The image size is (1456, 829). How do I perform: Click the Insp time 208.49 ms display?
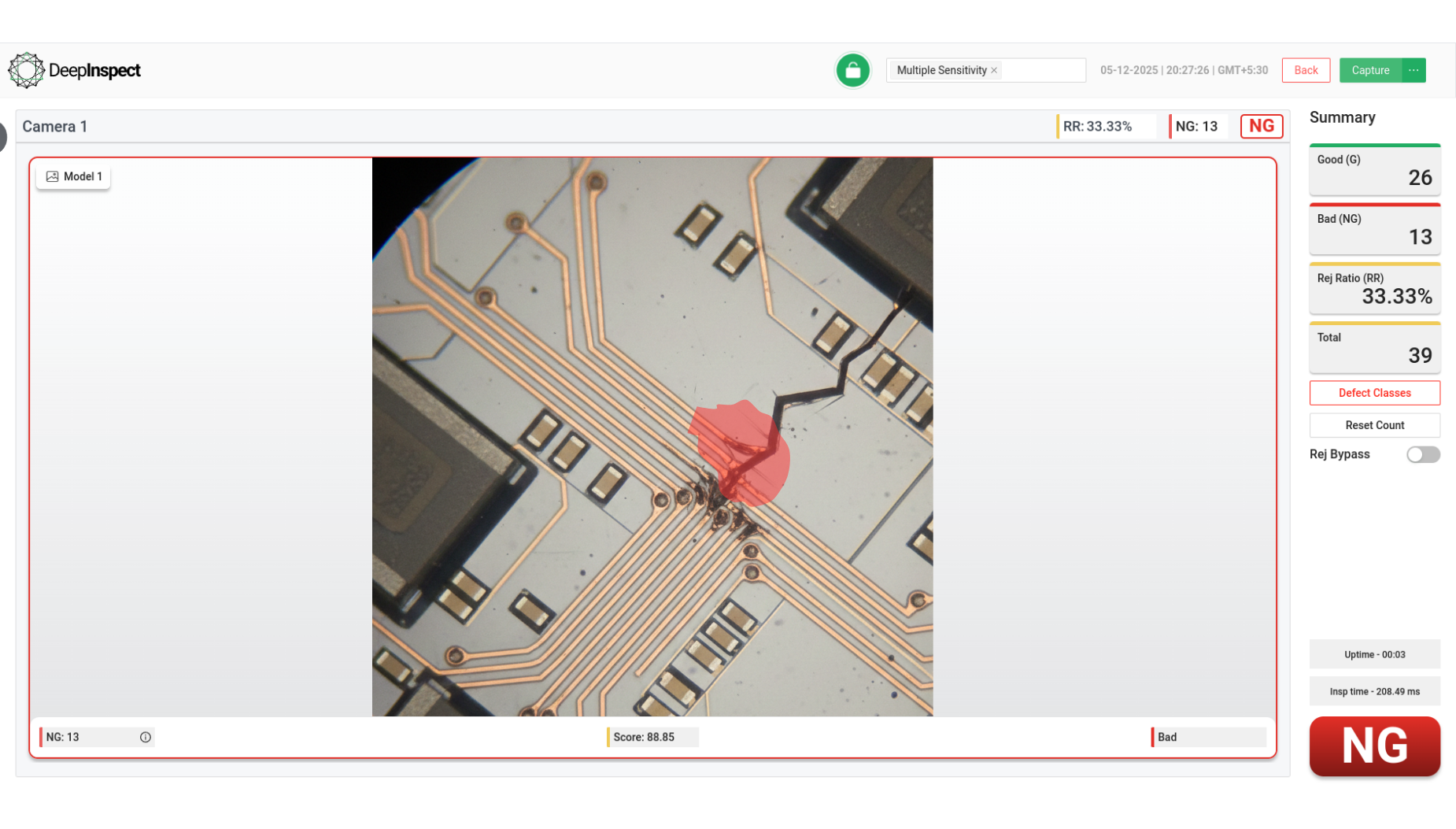[x=1374, y=691]
